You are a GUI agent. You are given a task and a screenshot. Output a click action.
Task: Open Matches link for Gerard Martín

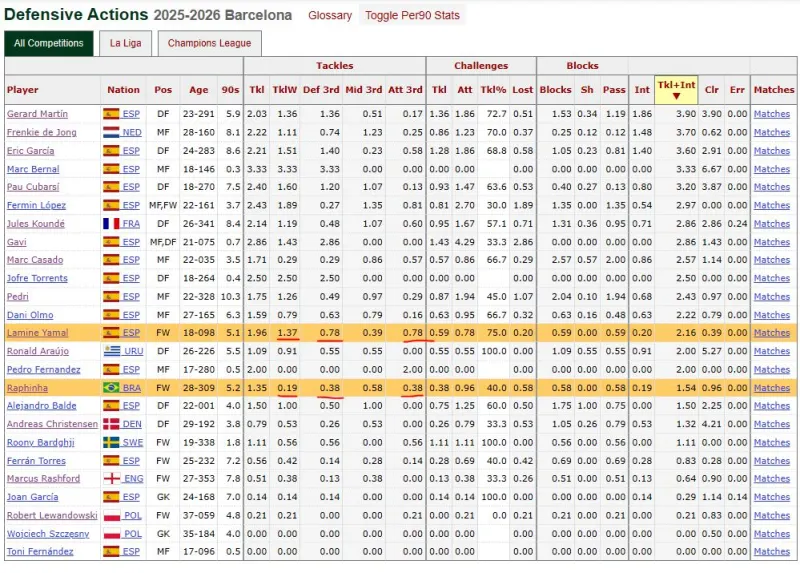pos(771,114)
